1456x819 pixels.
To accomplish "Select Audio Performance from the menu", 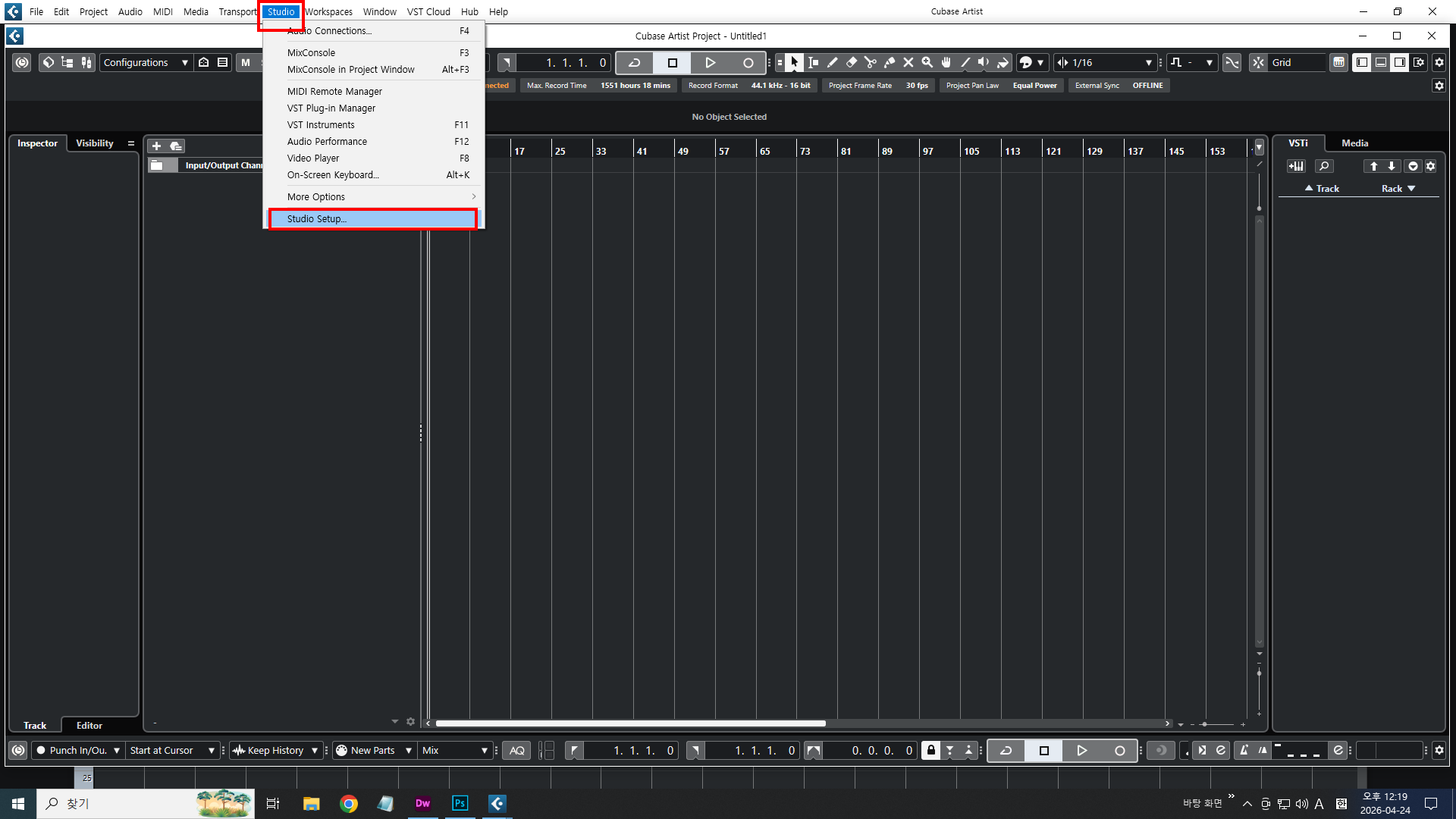I will pos(374,141).
